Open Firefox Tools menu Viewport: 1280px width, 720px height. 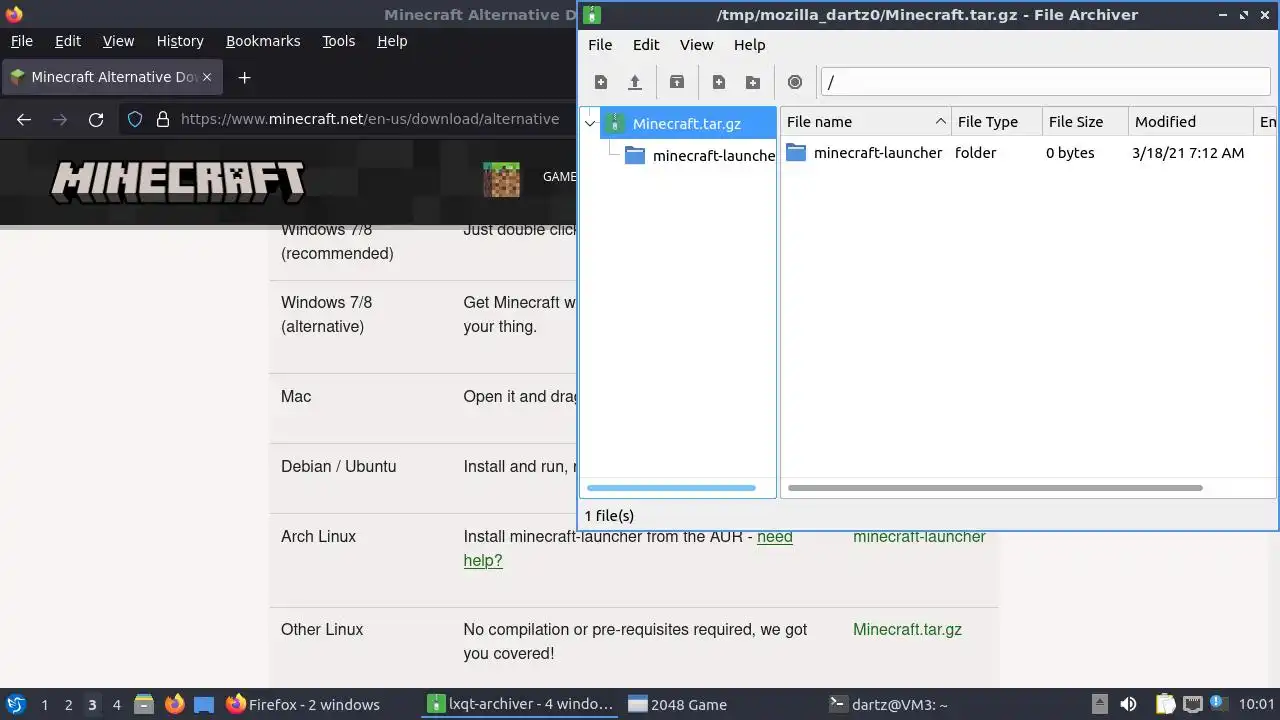338,41
